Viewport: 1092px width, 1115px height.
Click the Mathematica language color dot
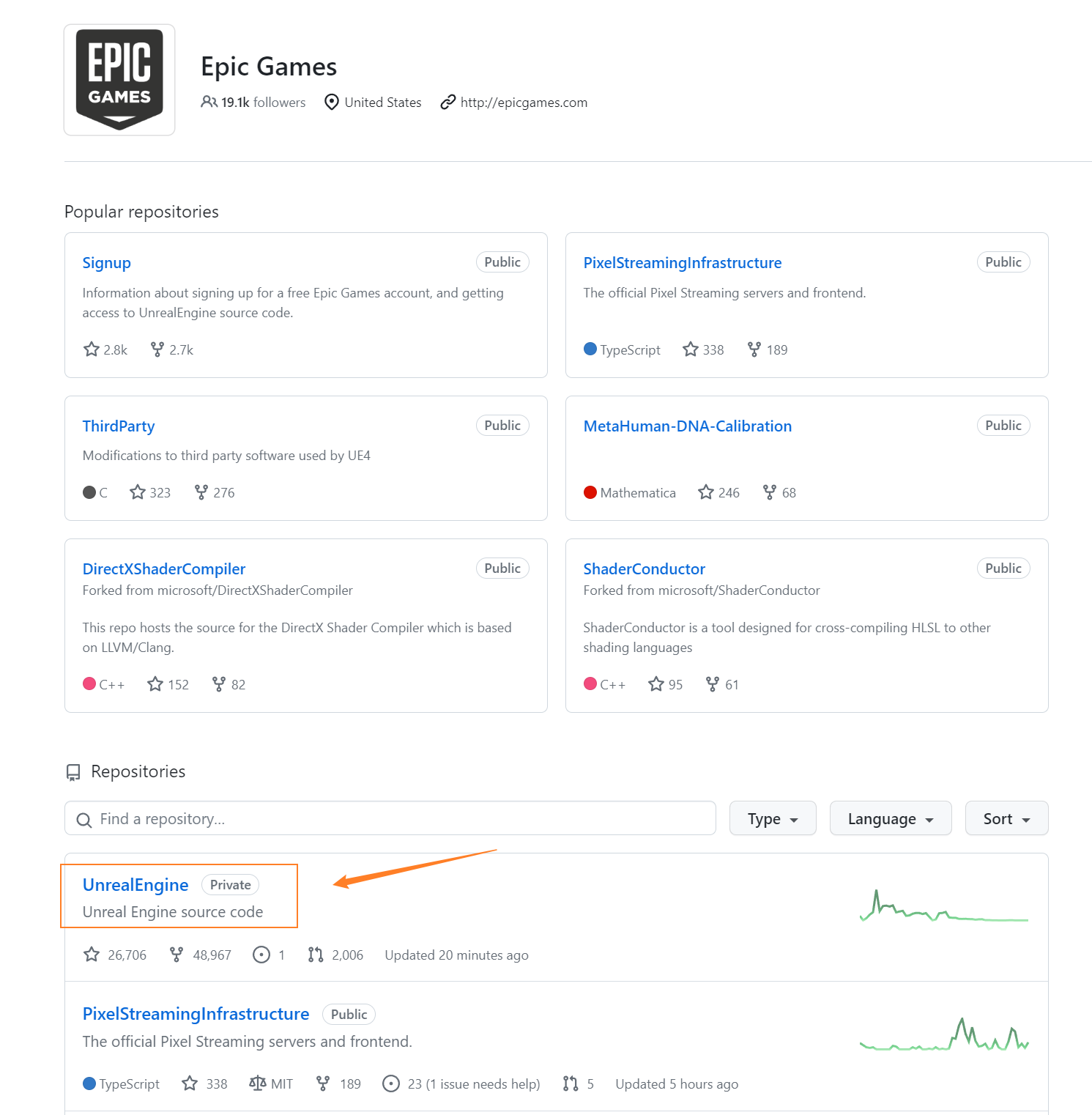click(590, 492)
